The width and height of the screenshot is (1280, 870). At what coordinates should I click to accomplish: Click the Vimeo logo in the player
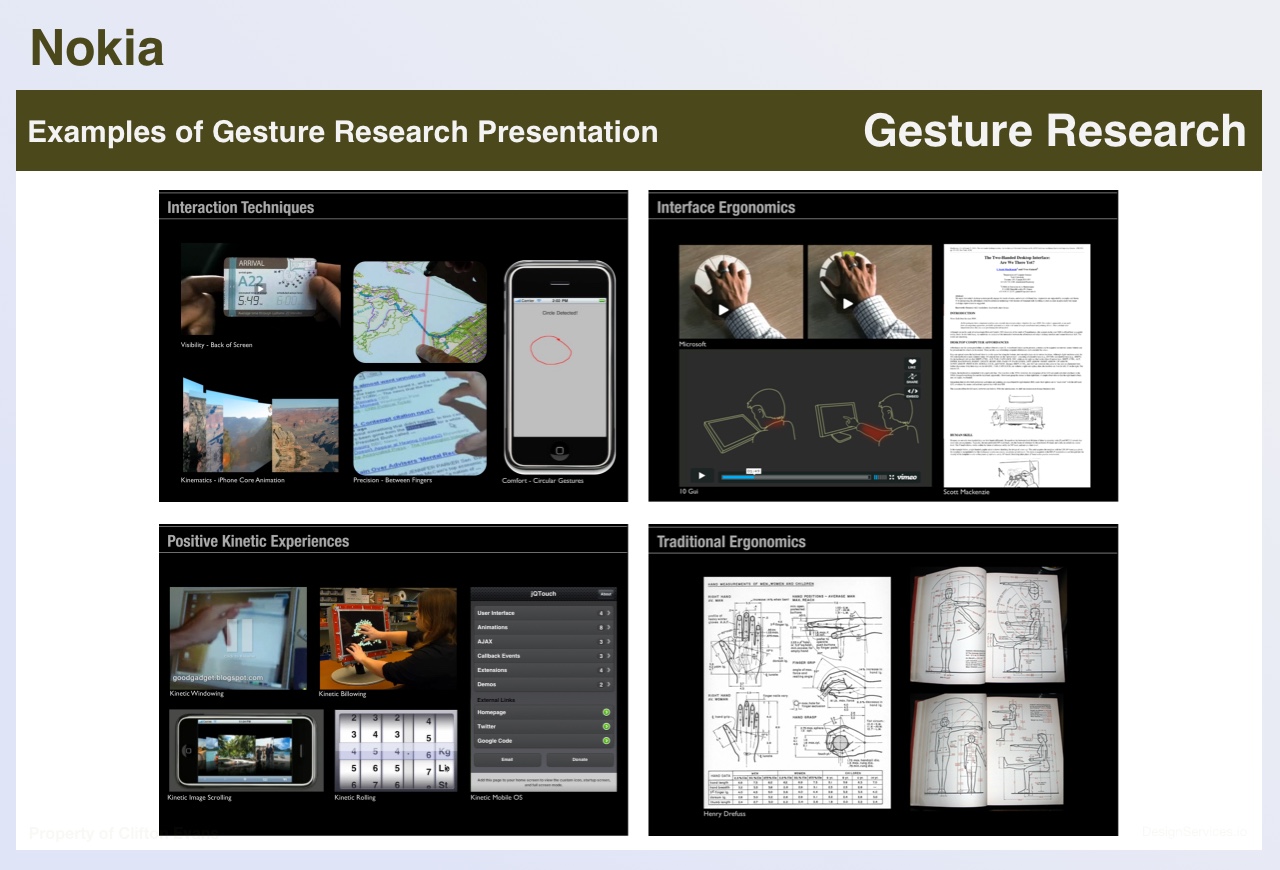pyautogui.click(x=908, y=477)
